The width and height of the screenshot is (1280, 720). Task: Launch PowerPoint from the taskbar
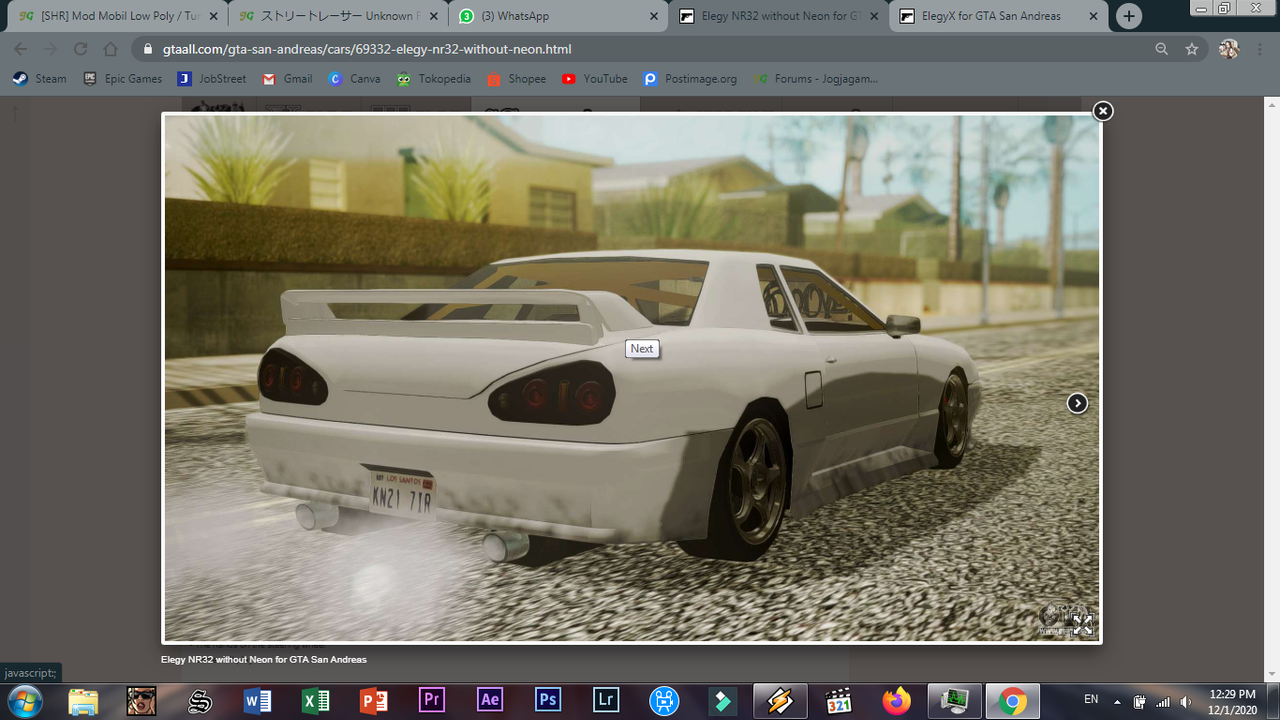(x=373, y=700)
